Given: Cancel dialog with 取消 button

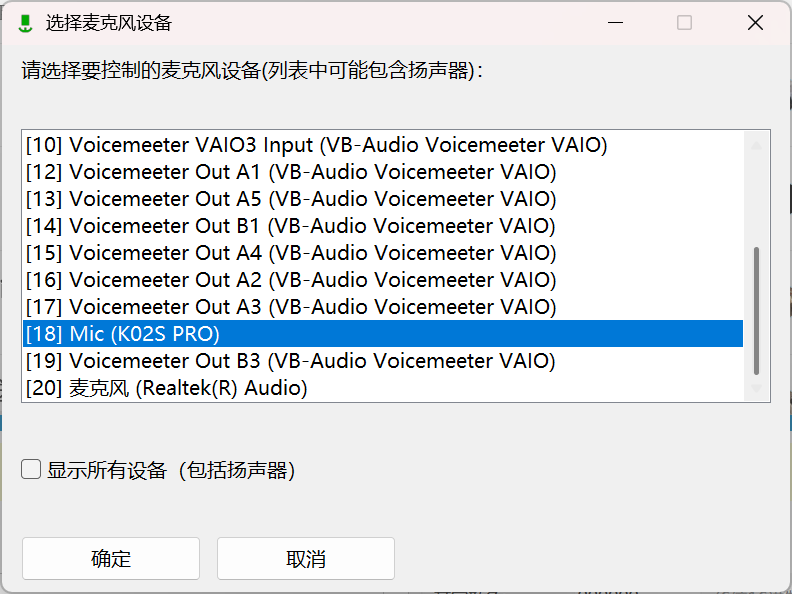Looking at the screenshot, I should click(x=306, y=559).
